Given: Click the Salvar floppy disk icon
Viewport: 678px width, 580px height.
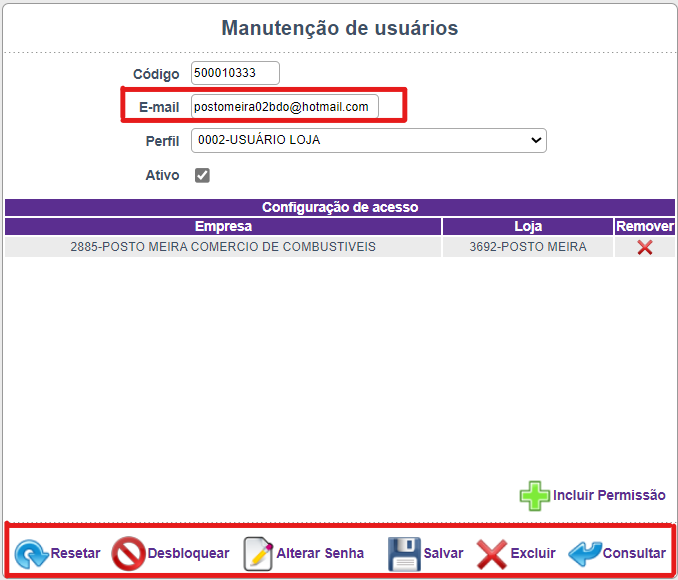Looking at the screenshot, I should click(x=404, y=554).
